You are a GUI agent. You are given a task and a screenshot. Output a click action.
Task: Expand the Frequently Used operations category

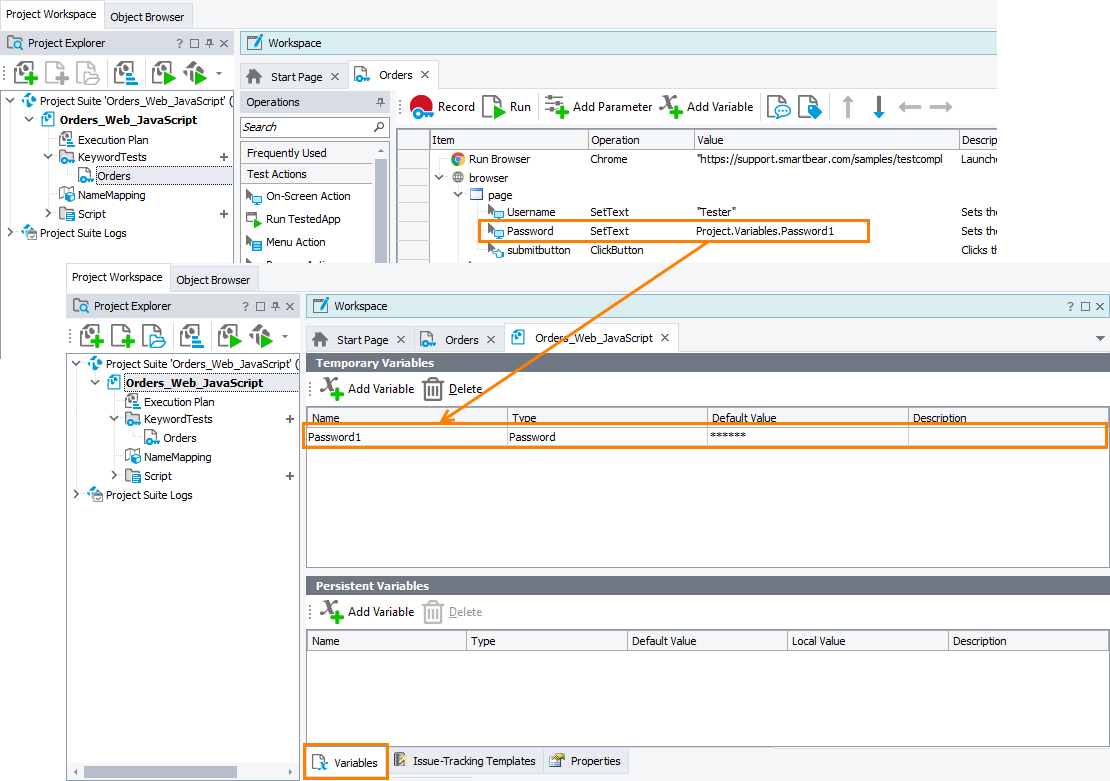click(x=287, y=153)
